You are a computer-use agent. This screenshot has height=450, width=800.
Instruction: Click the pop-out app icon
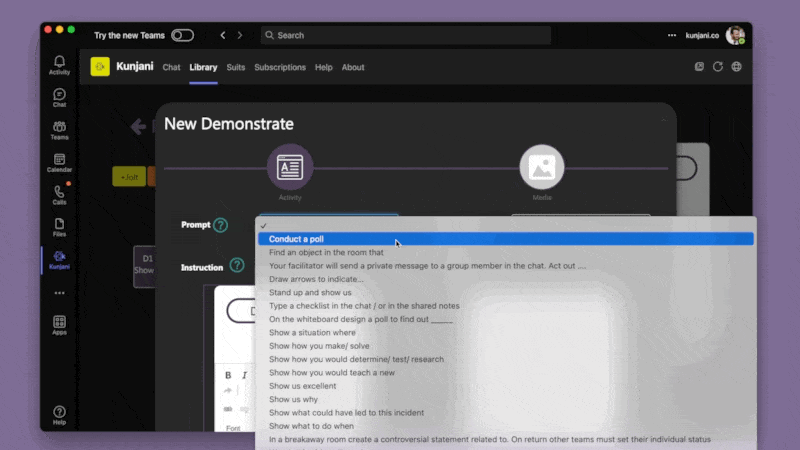tap(699, 67)
